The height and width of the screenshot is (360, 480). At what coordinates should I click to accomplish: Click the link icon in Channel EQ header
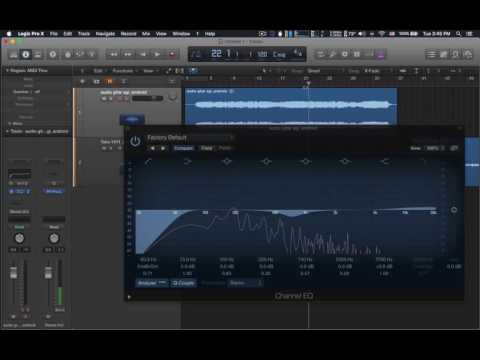[454, 148]
